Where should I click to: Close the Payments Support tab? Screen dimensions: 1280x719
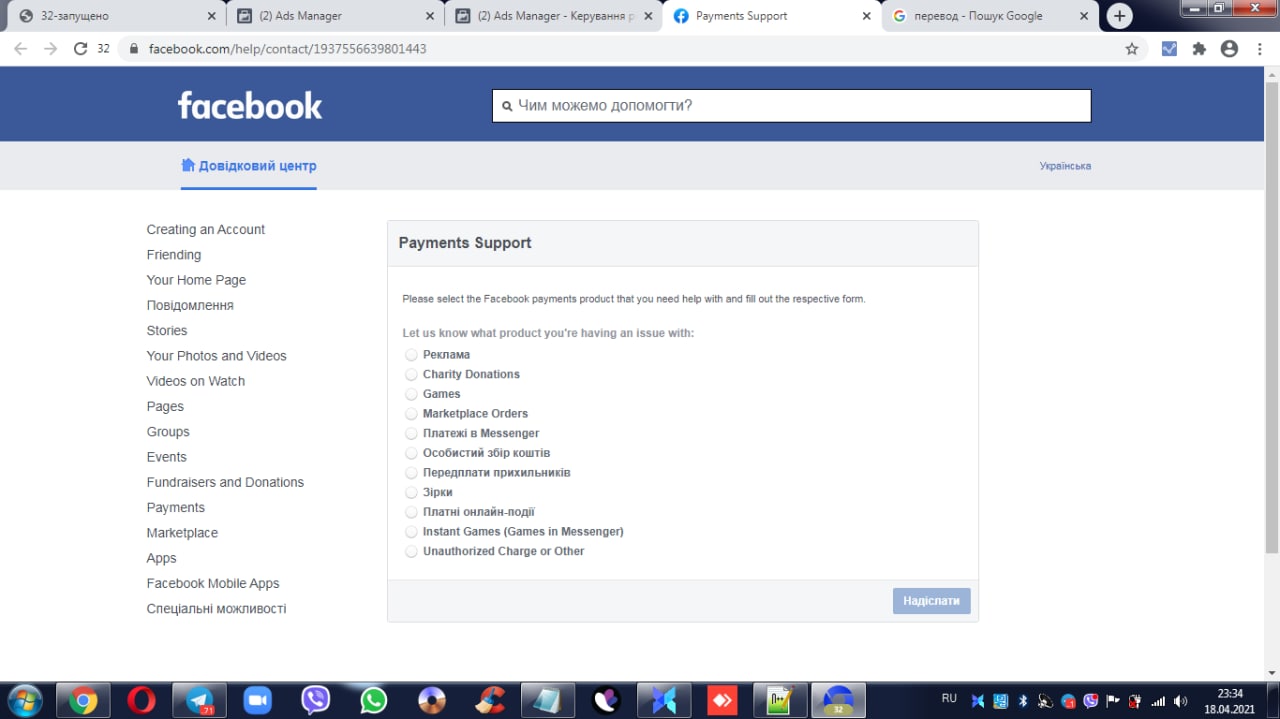865,16
